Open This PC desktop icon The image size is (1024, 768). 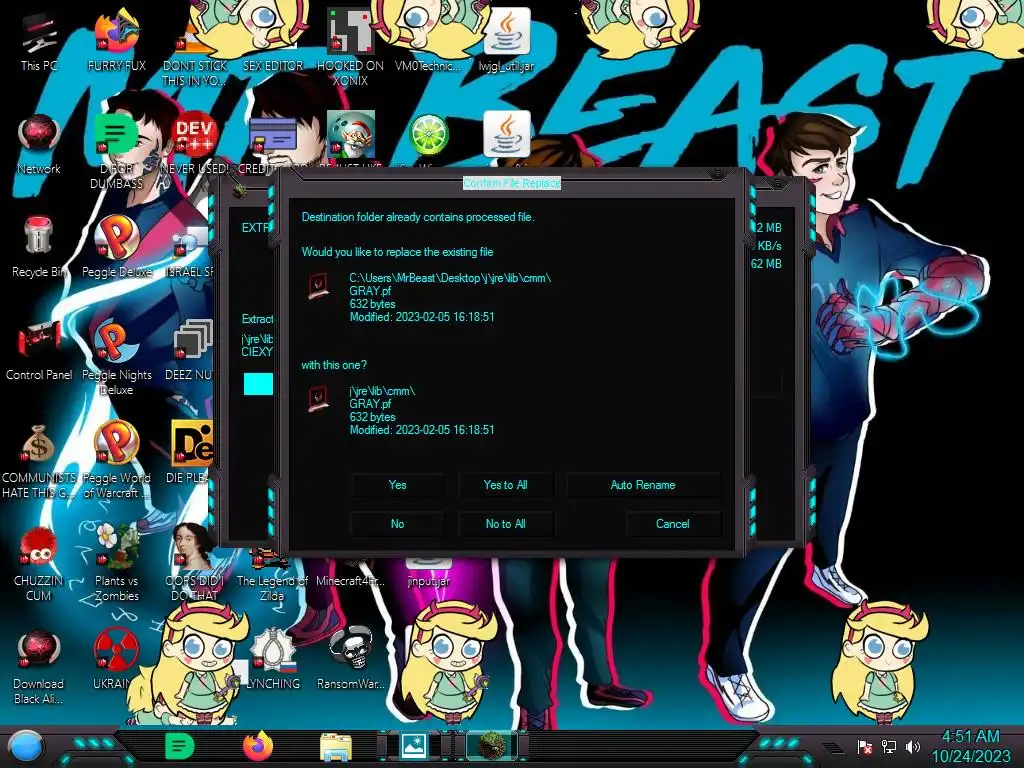(x=39, y=42)
